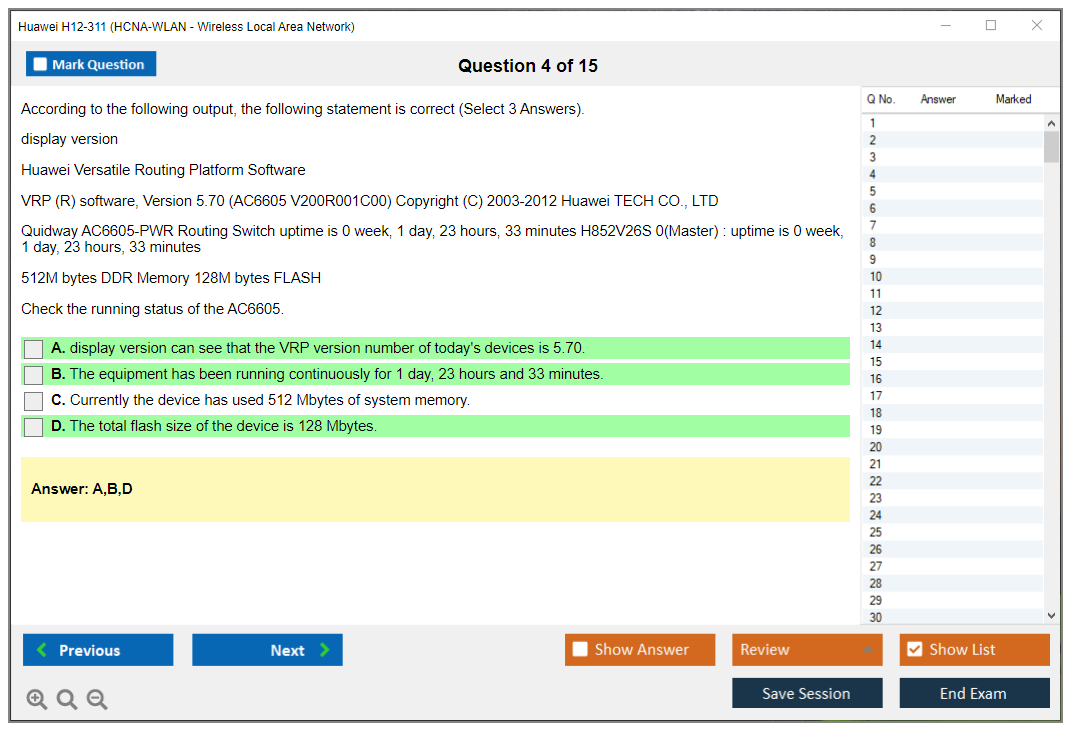Toggle the Mark Question checkbox
The width and height of the screenshot is (1075, 735).
[41, 65]
